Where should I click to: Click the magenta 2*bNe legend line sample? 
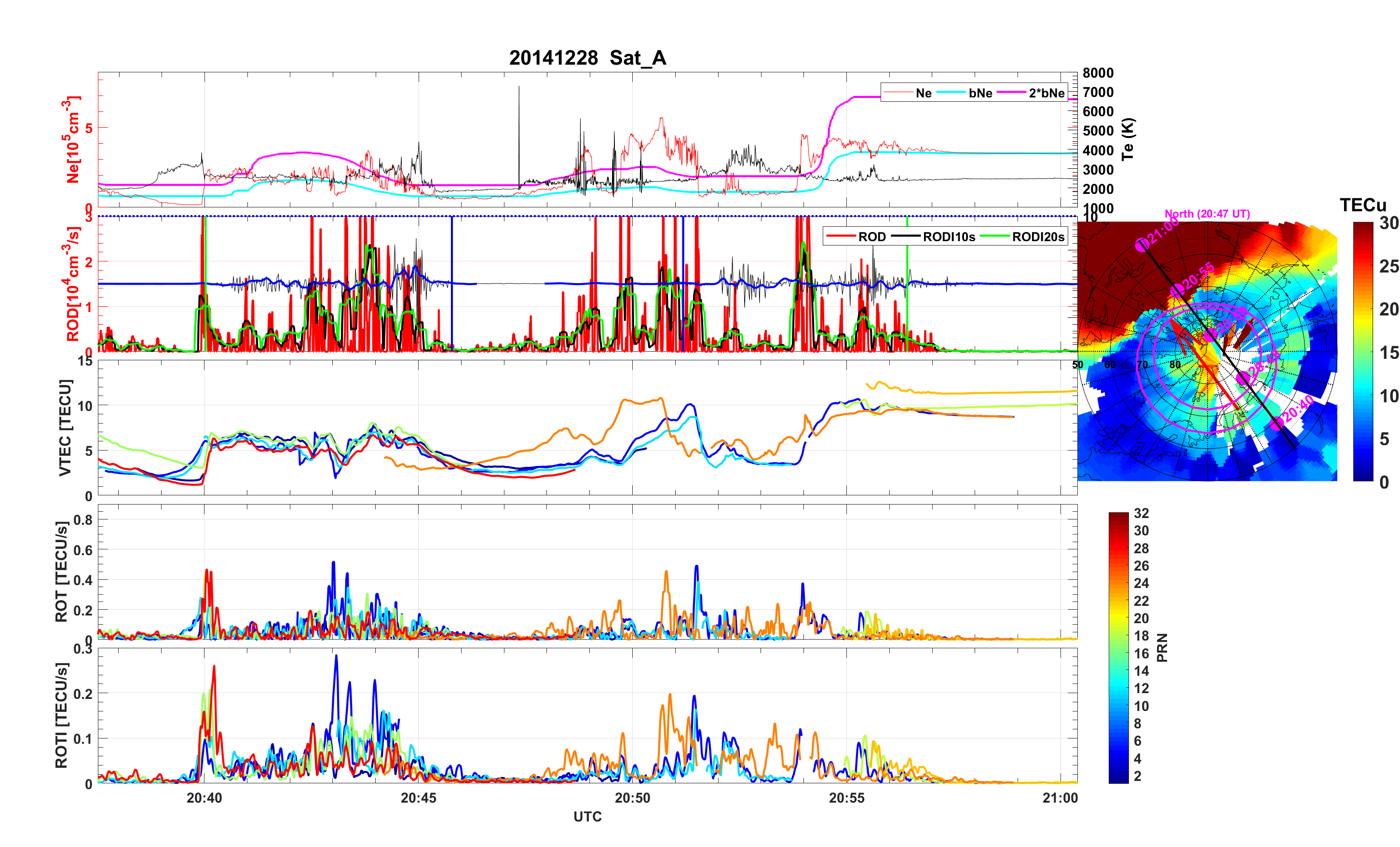(x=1011, y=93)
